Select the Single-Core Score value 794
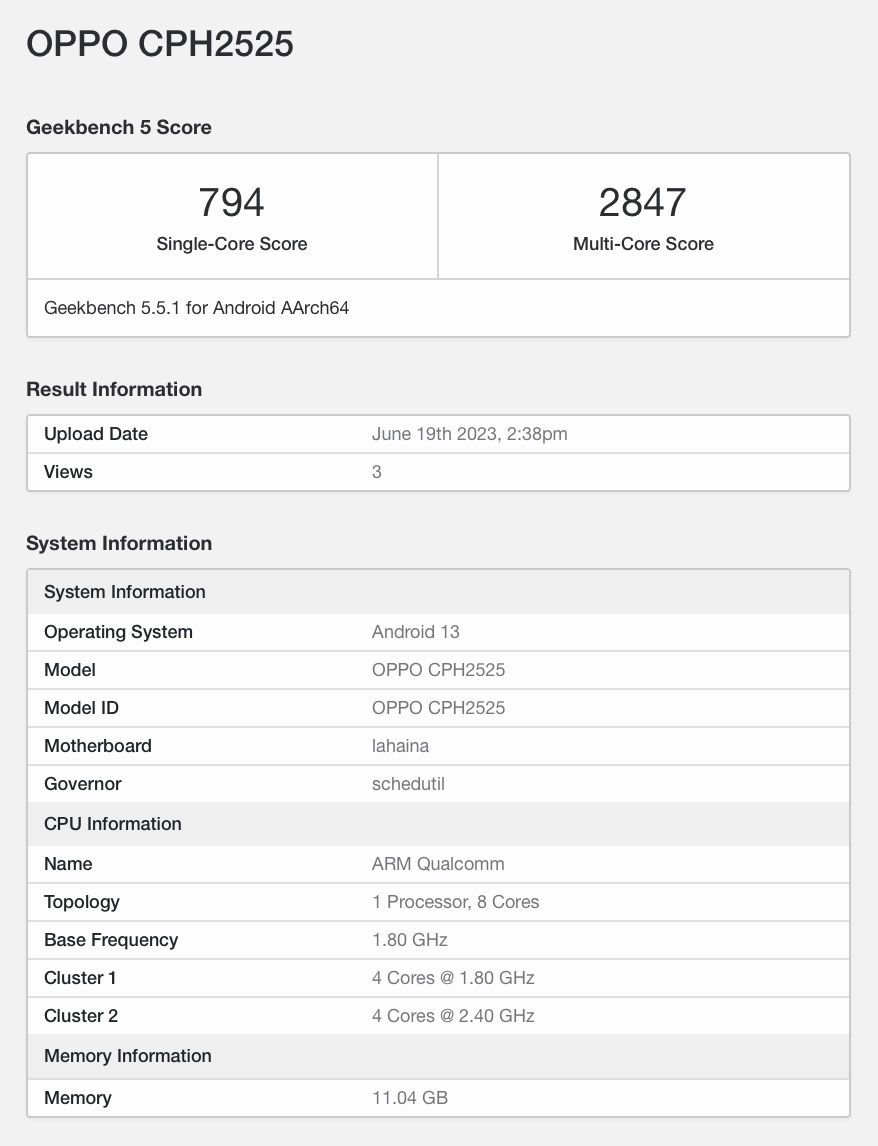 232,202
